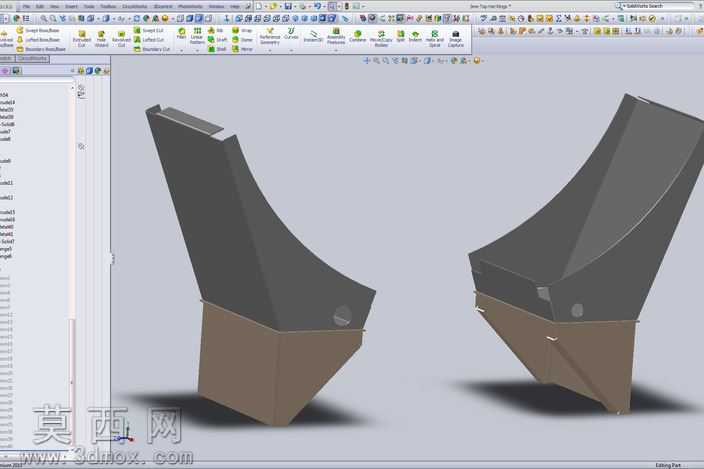Select the Move/Copy Bodies tool
Viewport: 704px width, 469px height.
[381, 39]
